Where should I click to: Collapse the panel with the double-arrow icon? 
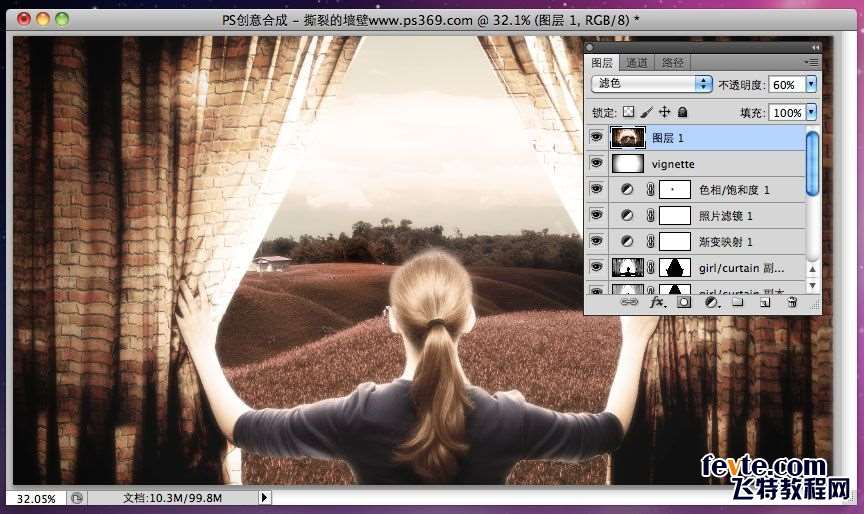[815, 47]
